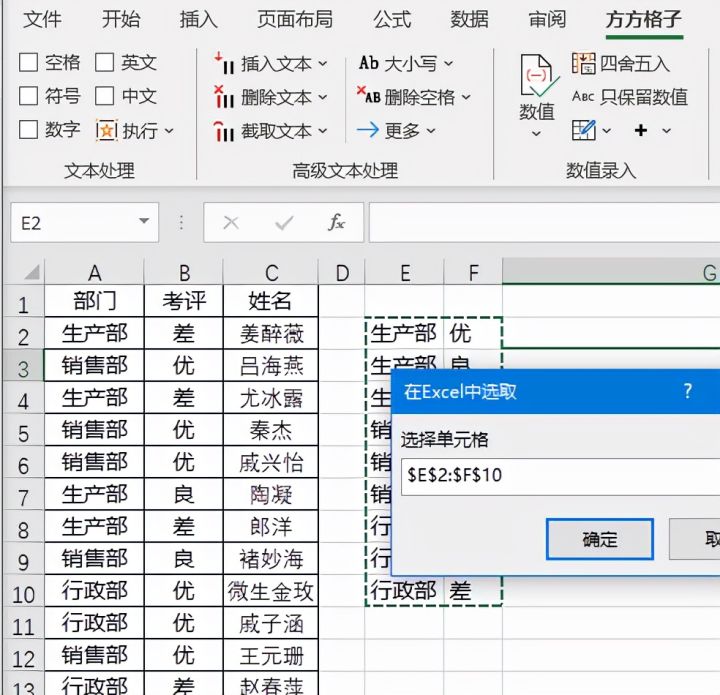
Task: Click the 插入文本 icon
Action: pyautogui.click(x=225, y=63)
